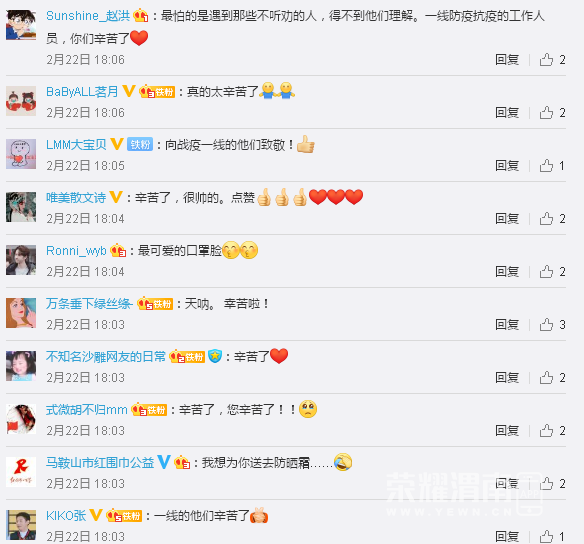584x544 pixels.
Task: Like KIKO张's comment with thumbs-up
Action: click(546, 537)
